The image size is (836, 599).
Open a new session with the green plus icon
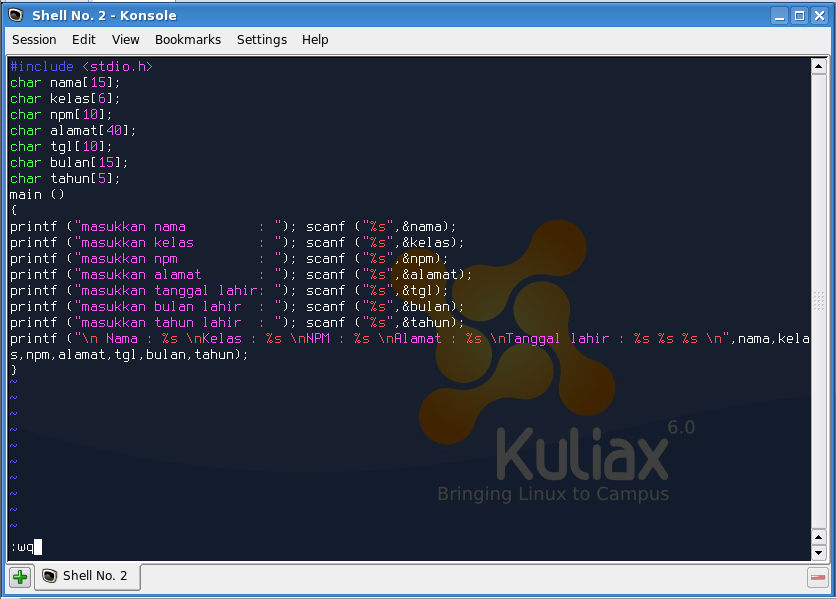[18, 576]
